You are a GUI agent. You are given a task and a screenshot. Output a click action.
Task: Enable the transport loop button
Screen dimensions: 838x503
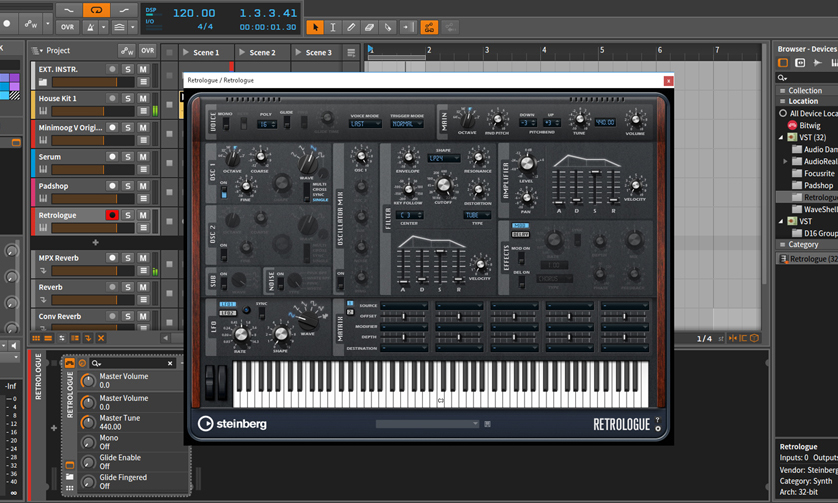pos(96,9)
